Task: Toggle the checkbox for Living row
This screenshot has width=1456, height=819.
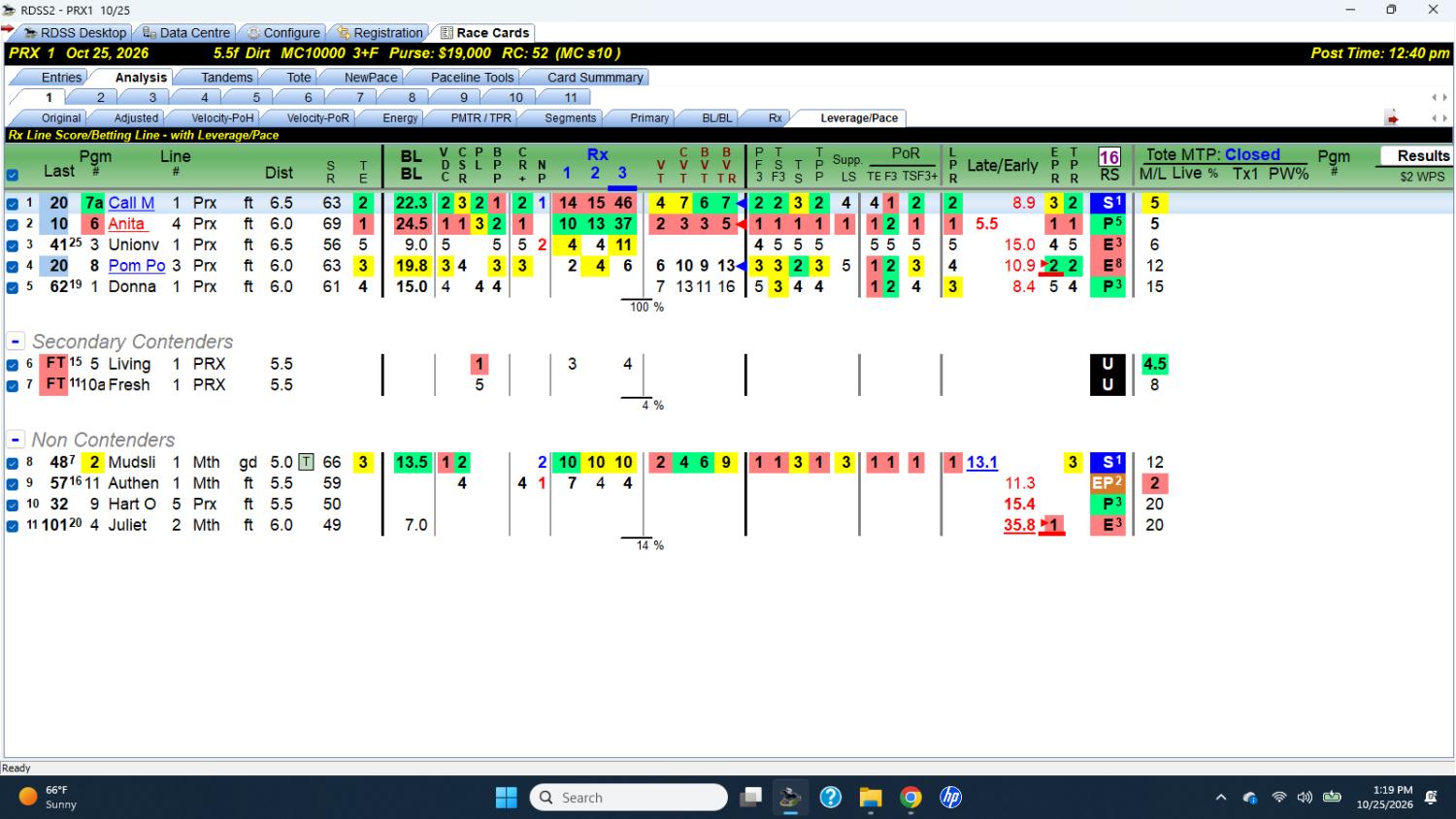Action: pos(13,365)
